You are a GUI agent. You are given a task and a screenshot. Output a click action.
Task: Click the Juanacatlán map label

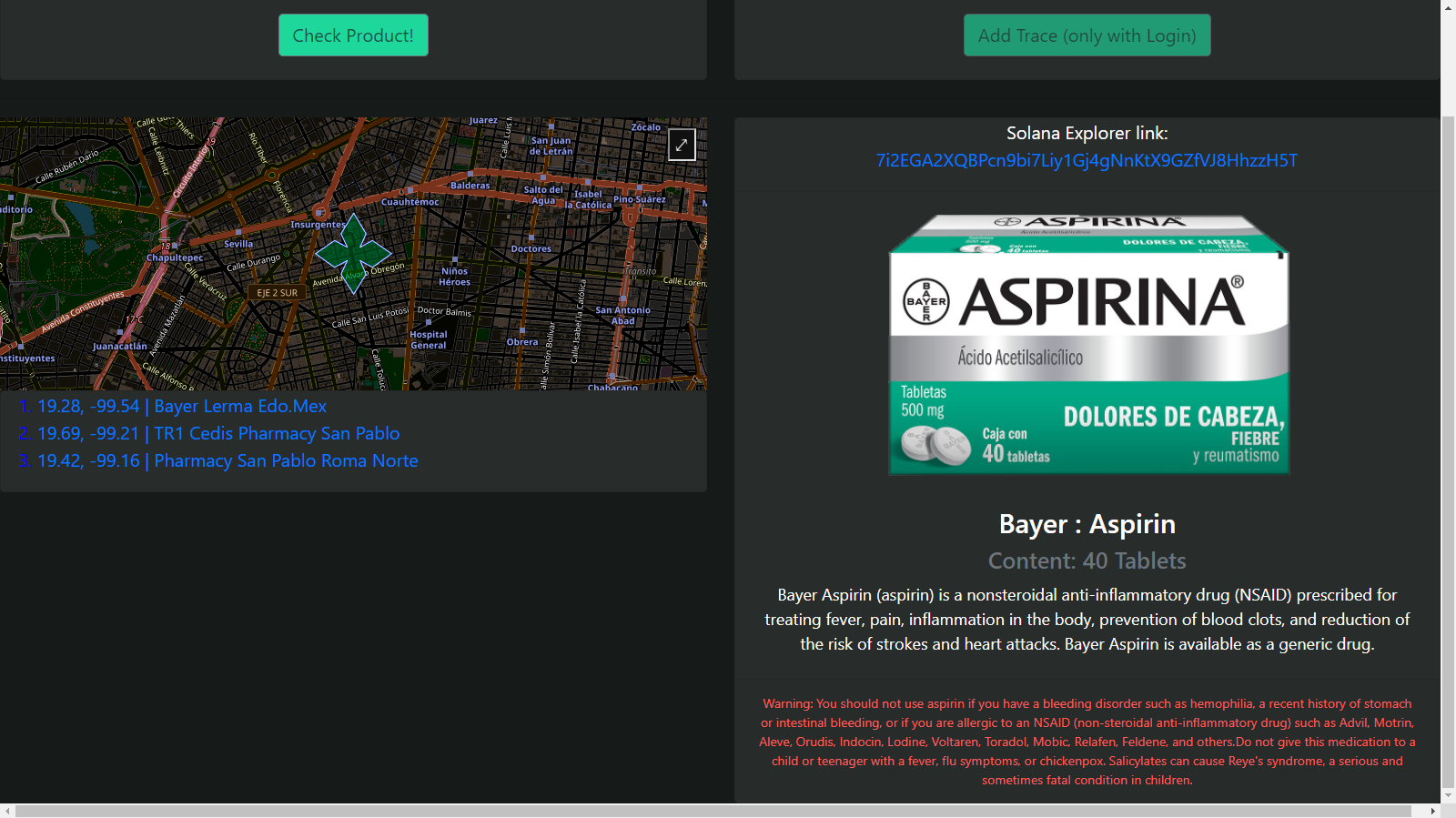(x=120, y=347)
